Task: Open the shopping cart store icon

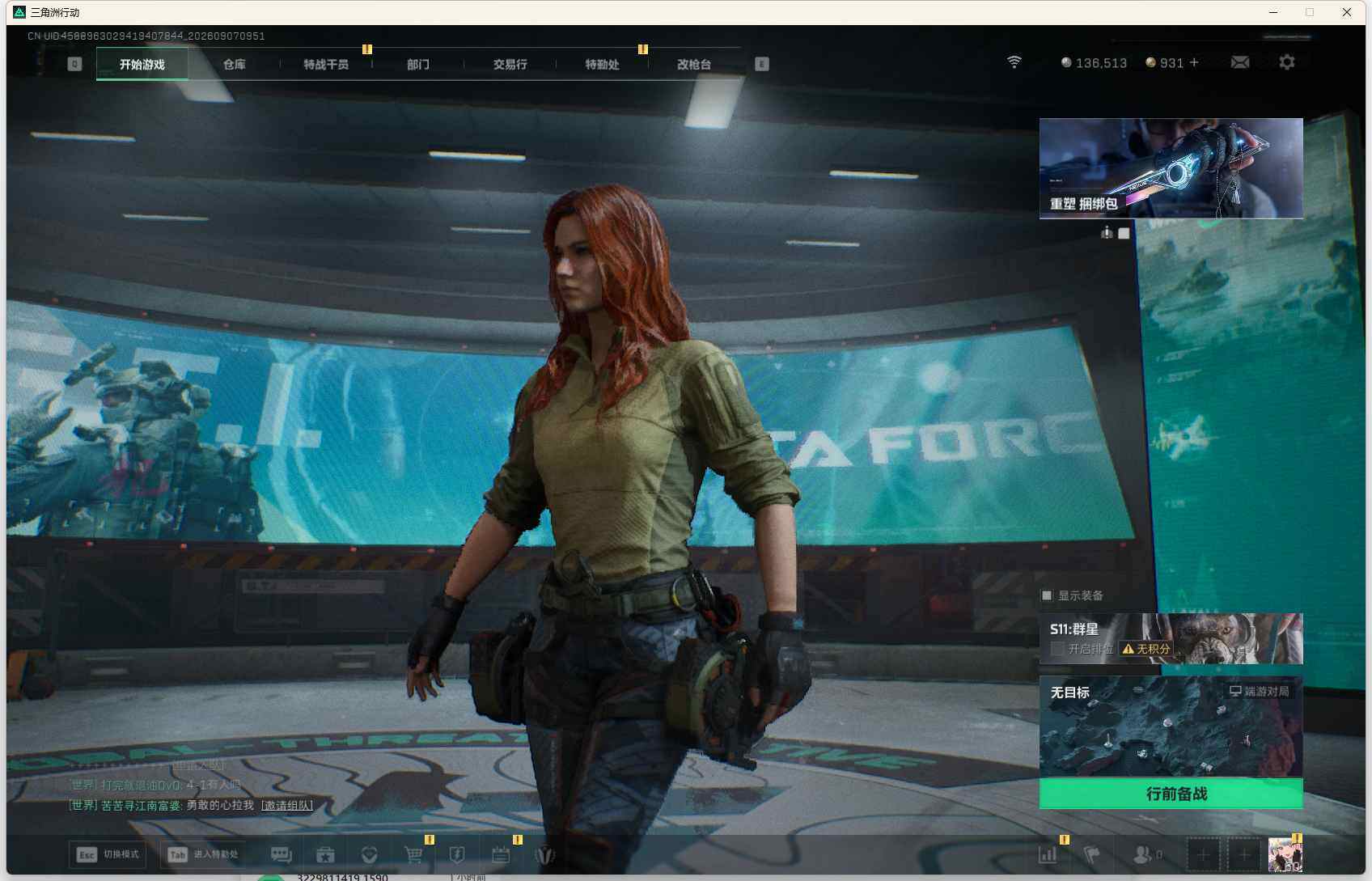Action: [x=413, y=854]
